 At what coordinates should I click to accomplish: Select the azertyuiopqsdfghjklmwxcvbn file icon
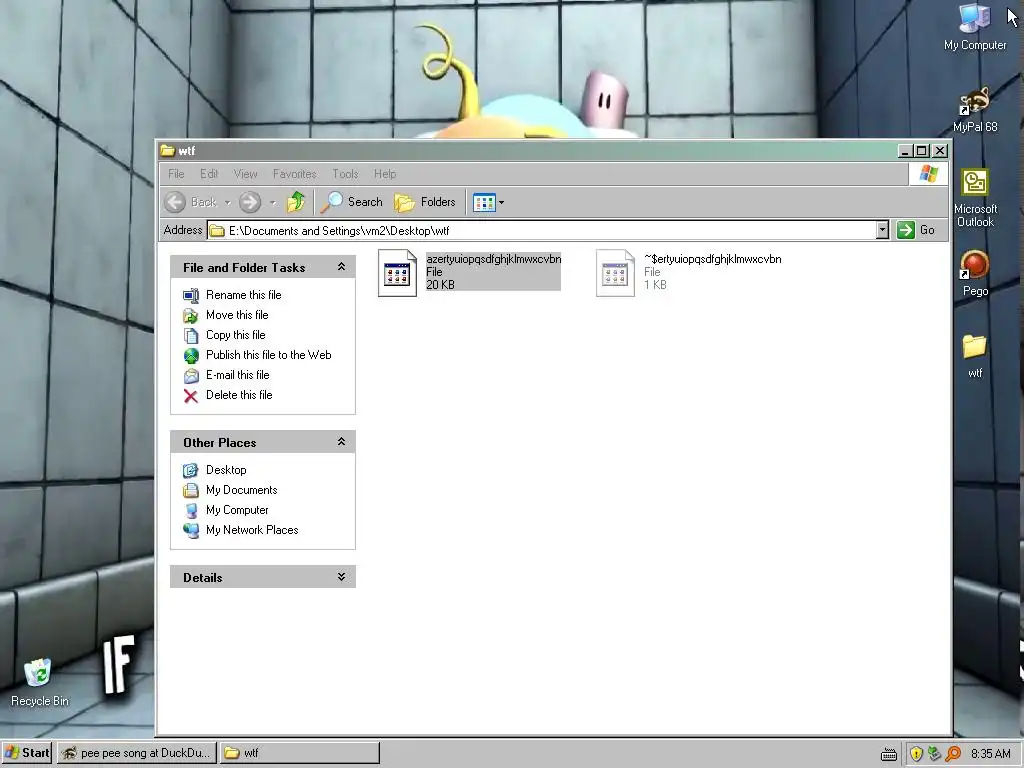[x=397, y=273]
